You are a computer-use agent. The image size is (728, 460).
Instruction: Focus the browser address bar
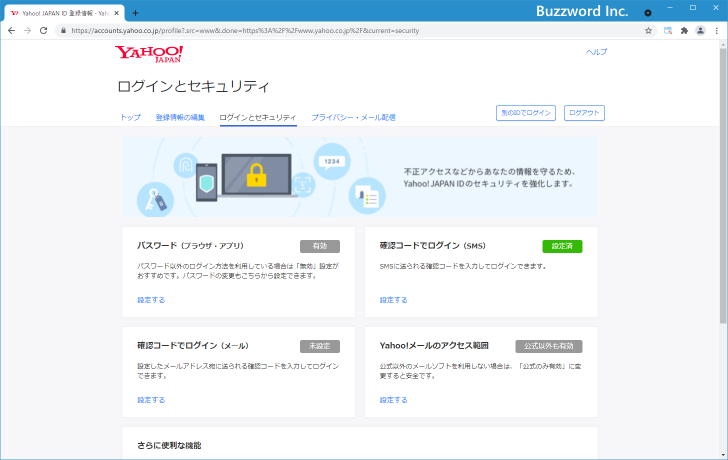click(x=353, y=31)
